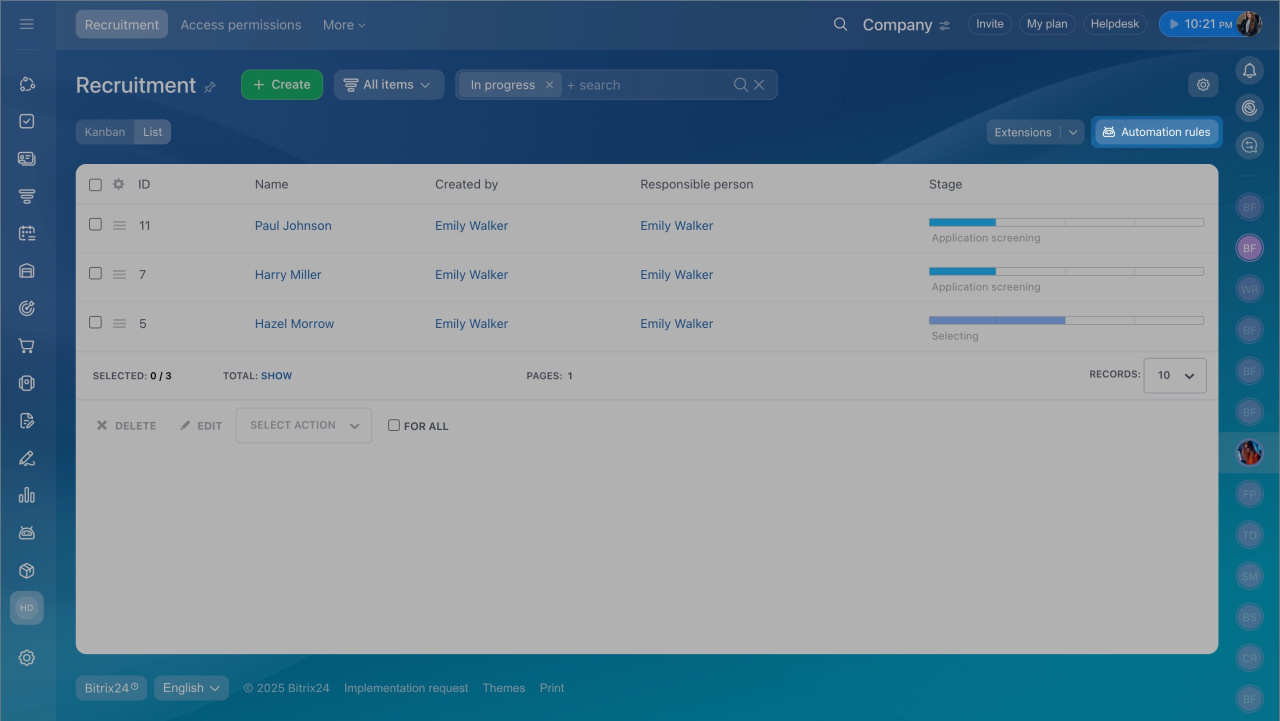Enable the For All checkbox

tap(394, 425)
